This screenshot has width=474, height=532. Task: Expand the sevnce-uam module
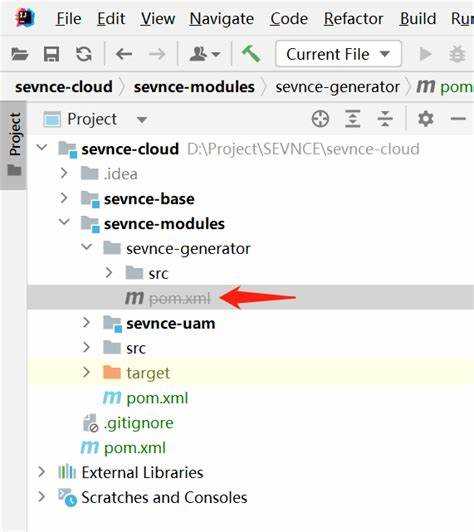tap(86, 322)
